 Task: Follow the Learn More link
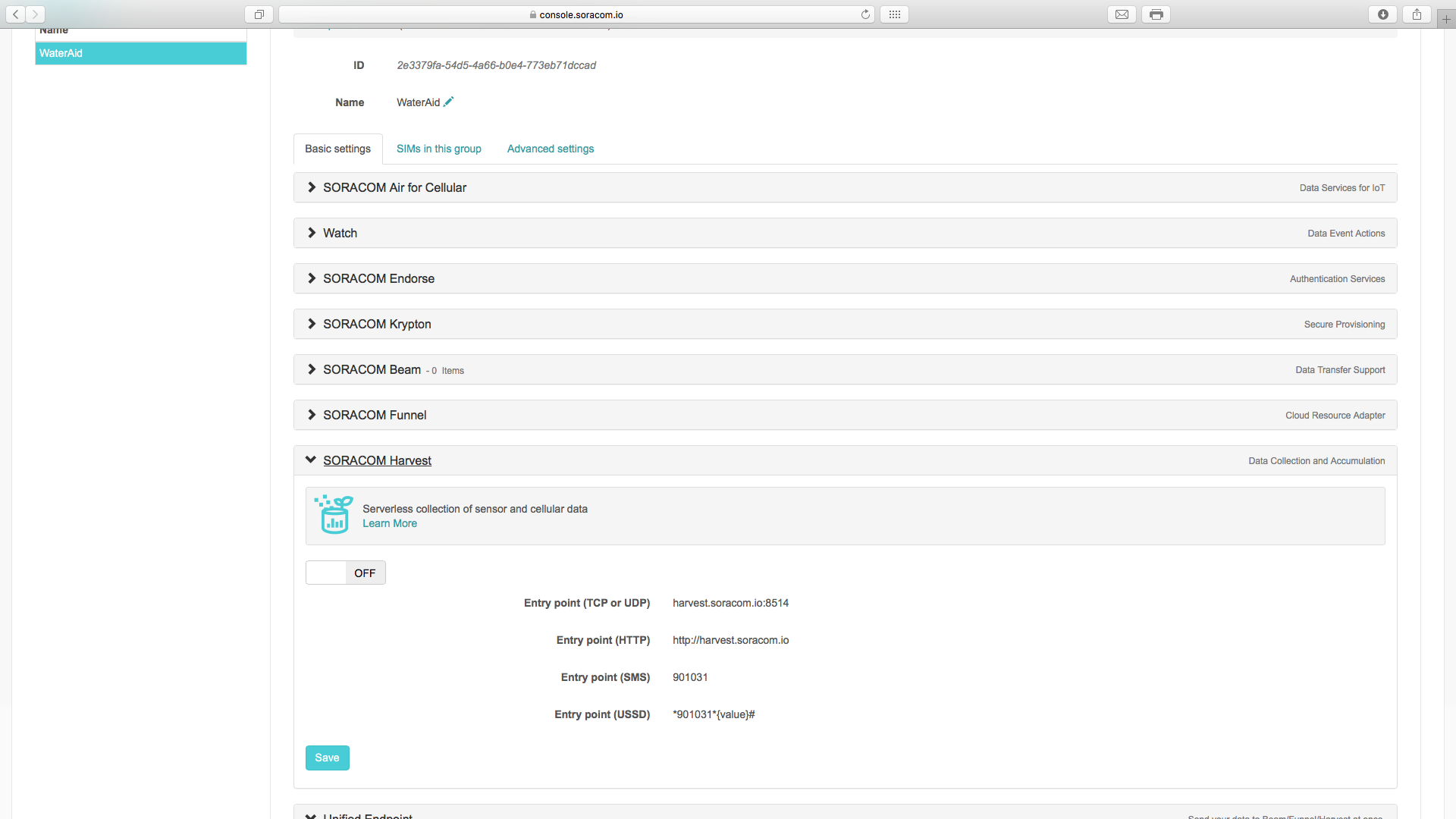(389, 523)
